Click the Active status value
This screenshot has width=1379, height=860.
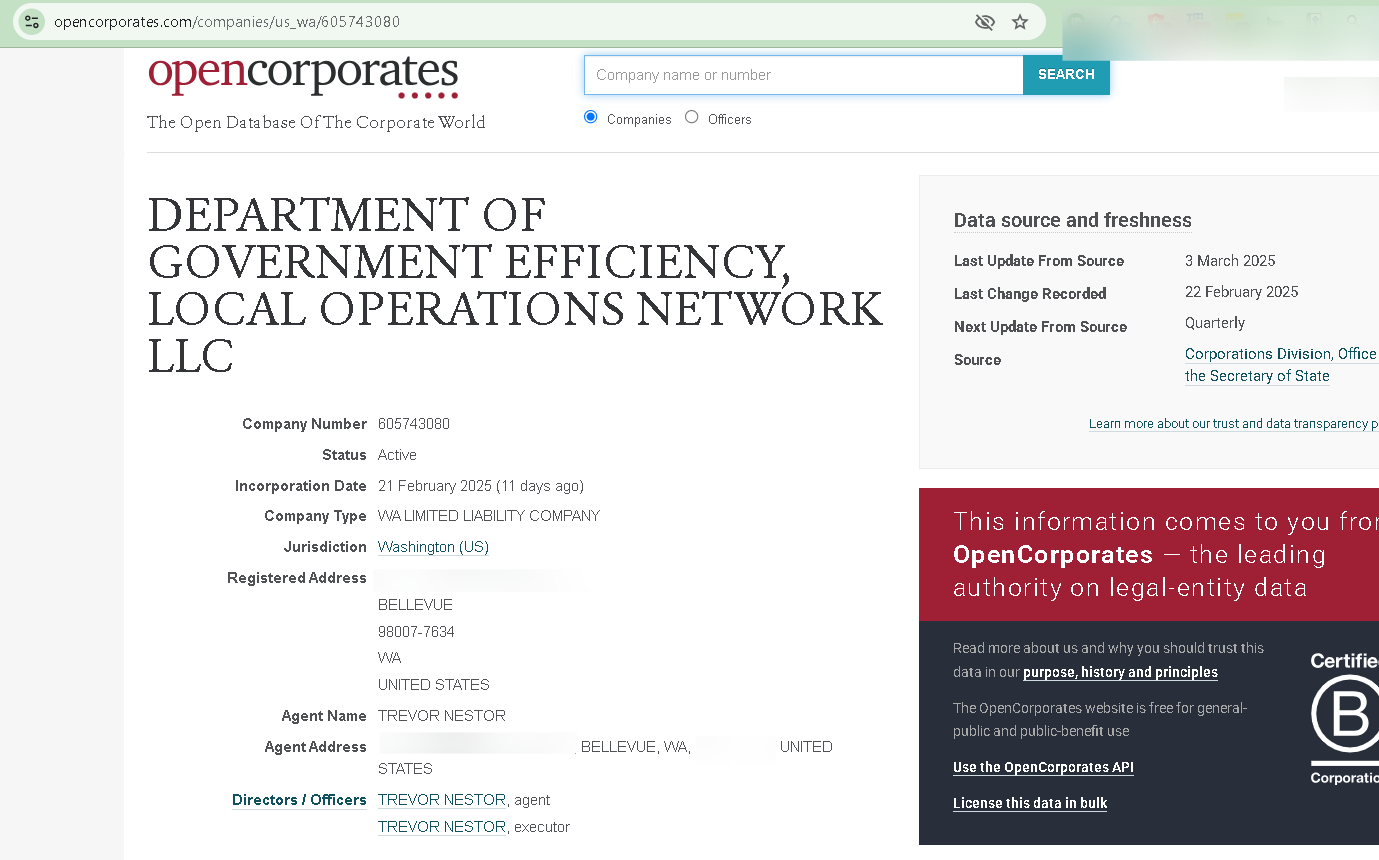[x=397, y=455]
